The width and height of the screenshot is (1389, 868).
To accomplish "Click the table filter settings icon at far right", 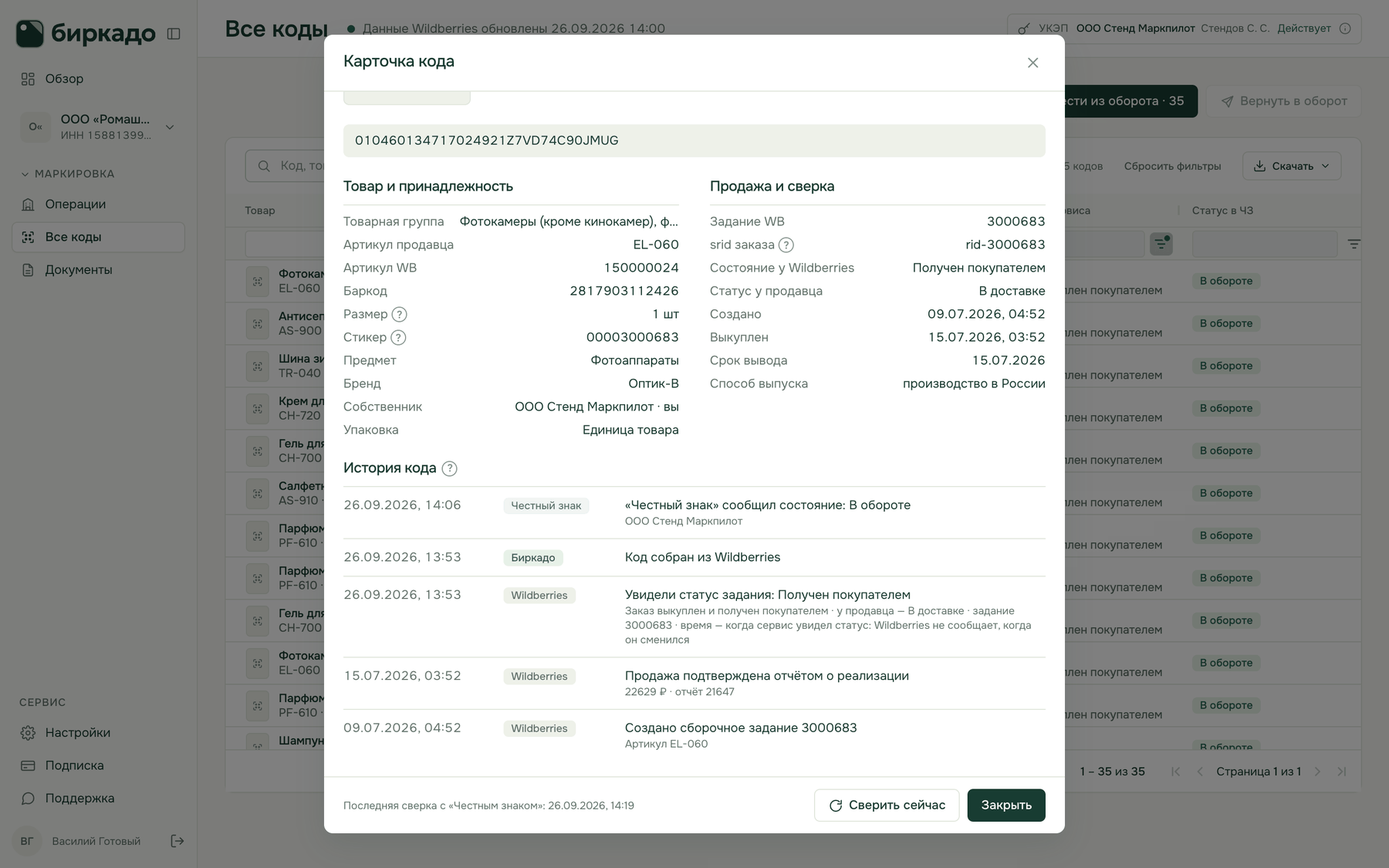I will [1354, 244].
